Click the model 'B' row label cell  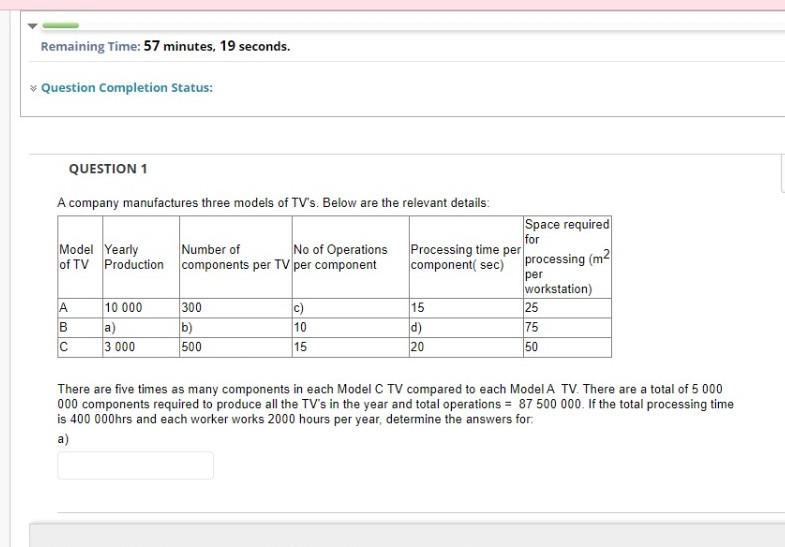[x=80, y=328]
